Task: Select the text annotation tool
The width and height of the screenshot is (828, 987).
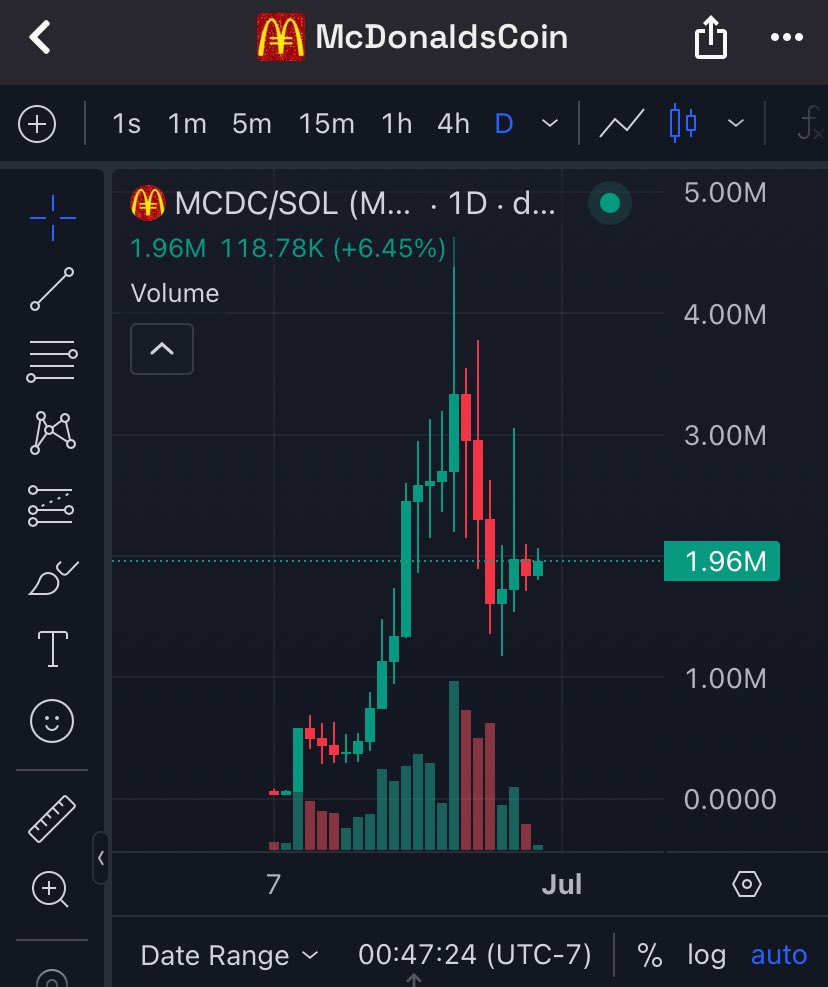Action: (x=53, y=648)
